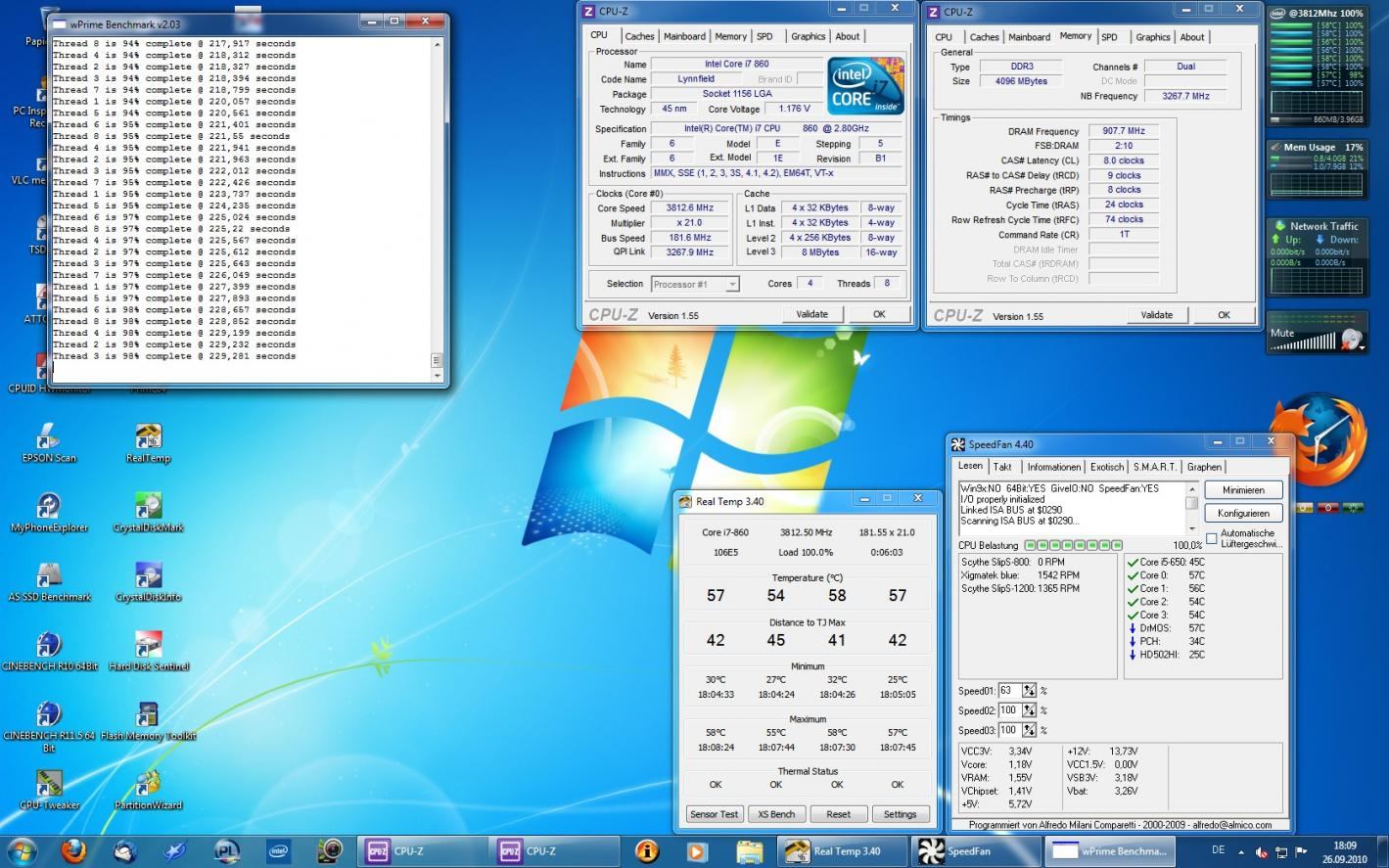Switch to SpeedFan taskbar button
This screenshot has width=1389, height=868.
pyautogui.click(x=975, y=850)
